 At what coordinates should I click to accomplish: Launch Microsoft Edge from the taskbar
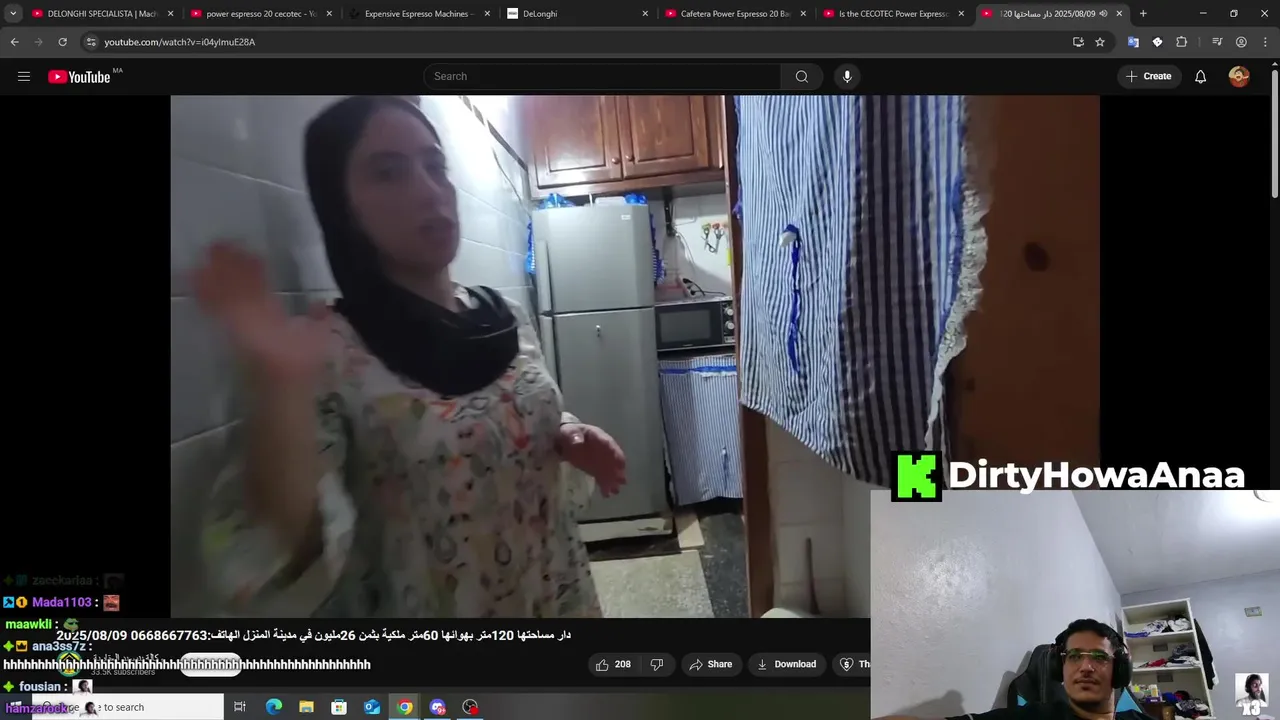click(x=273, y=707)
